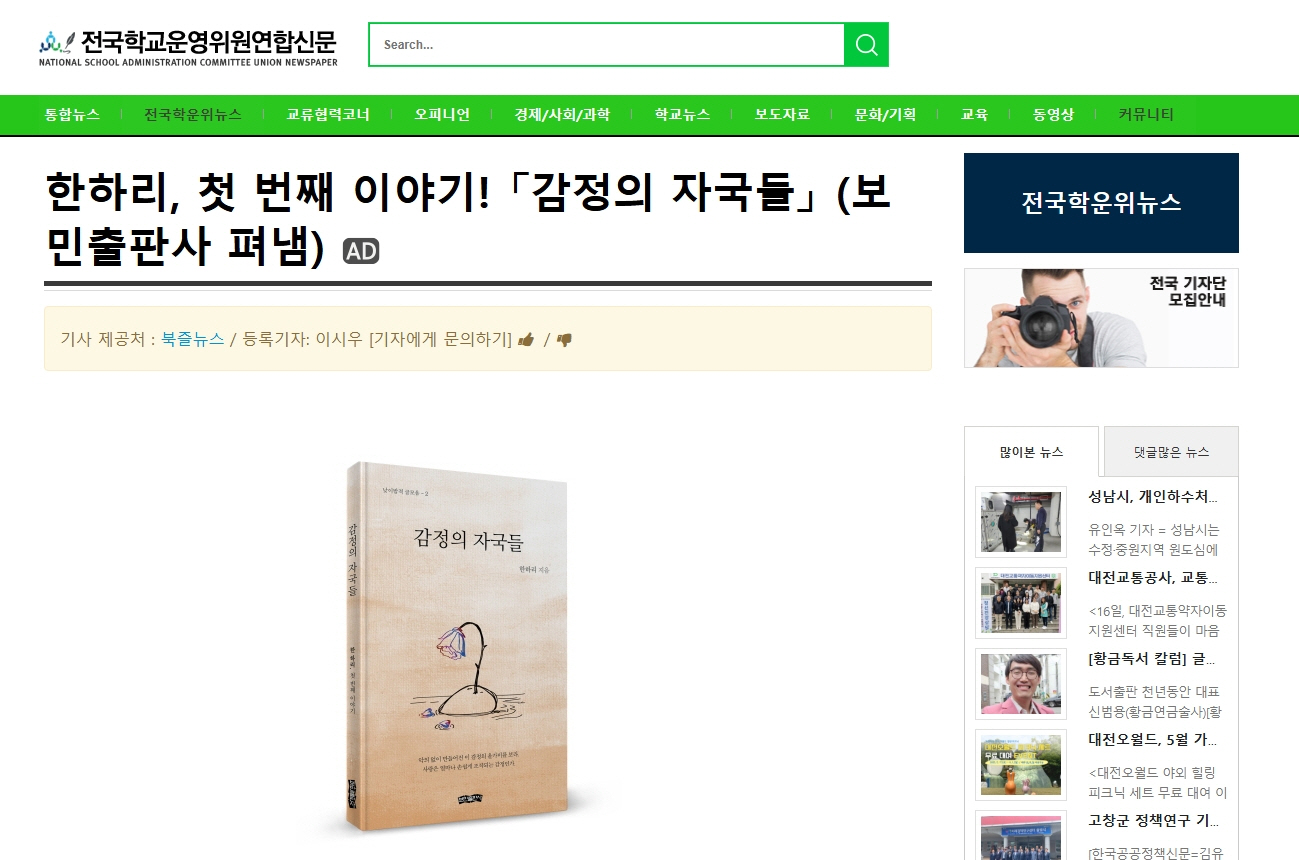Click the thumbs-up icon for the article

[526, 339]
